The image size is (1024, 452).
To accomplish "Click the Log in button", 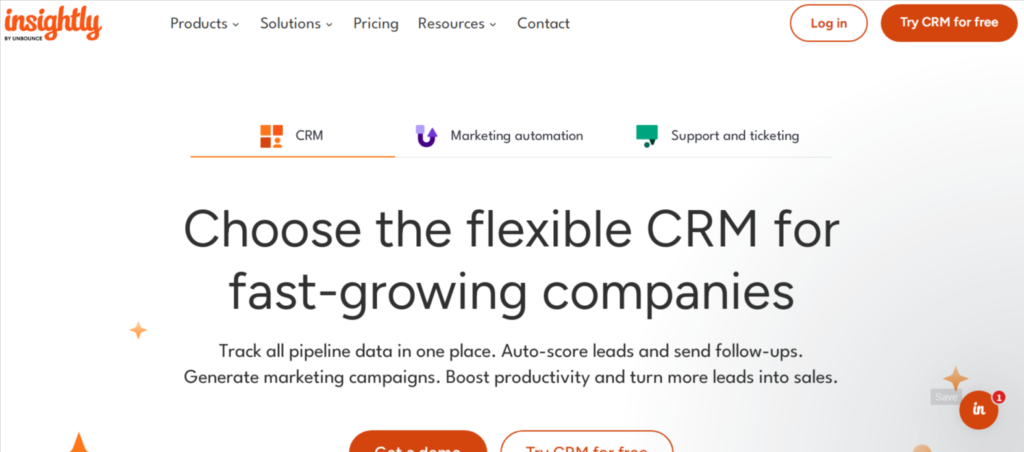I will pos(828,23).
